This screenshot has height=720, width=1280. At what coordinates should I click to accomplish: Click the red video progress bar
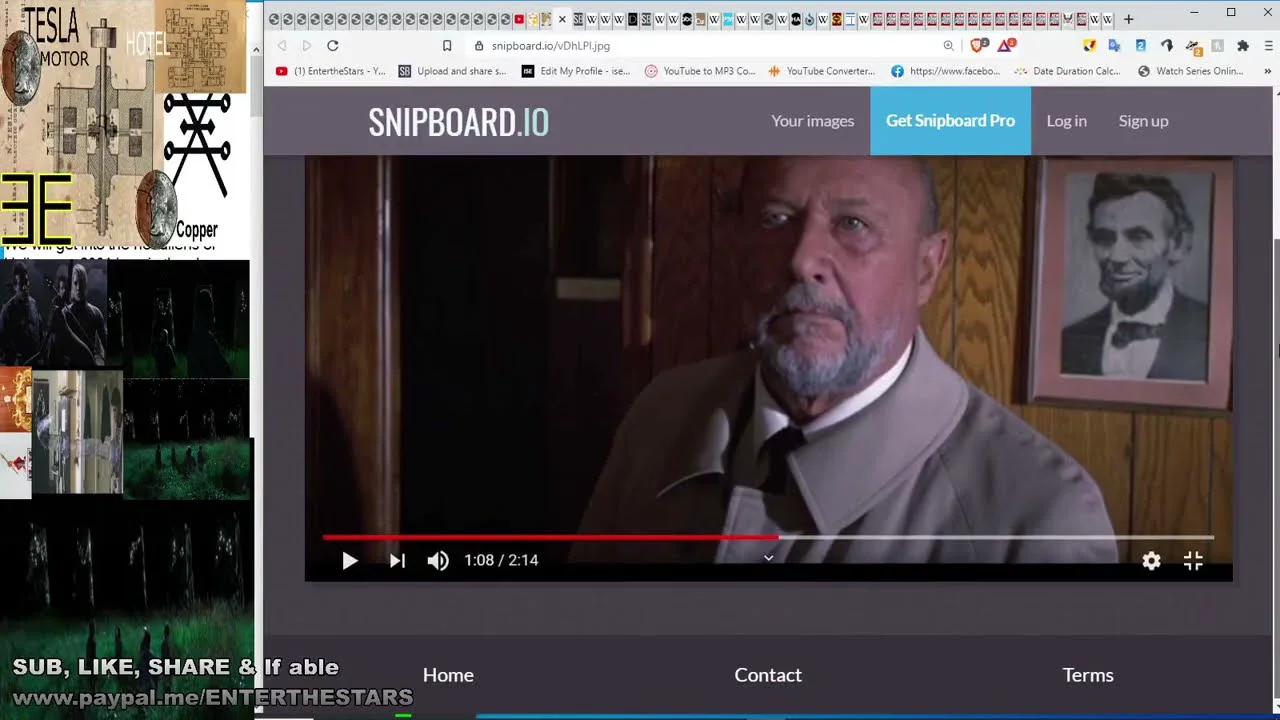point(550,537)
